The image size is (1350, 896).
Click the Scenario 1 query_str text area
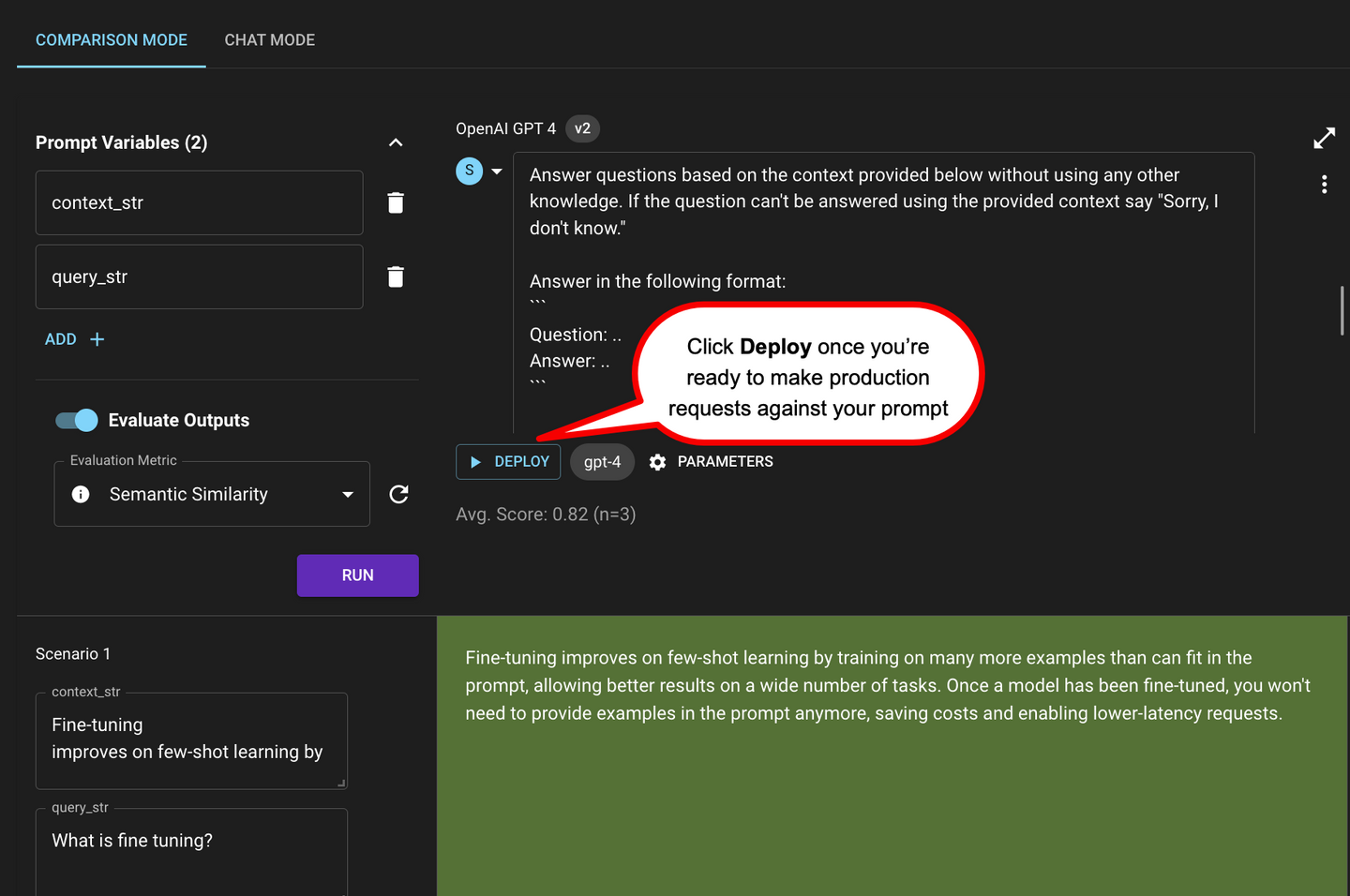191,853
